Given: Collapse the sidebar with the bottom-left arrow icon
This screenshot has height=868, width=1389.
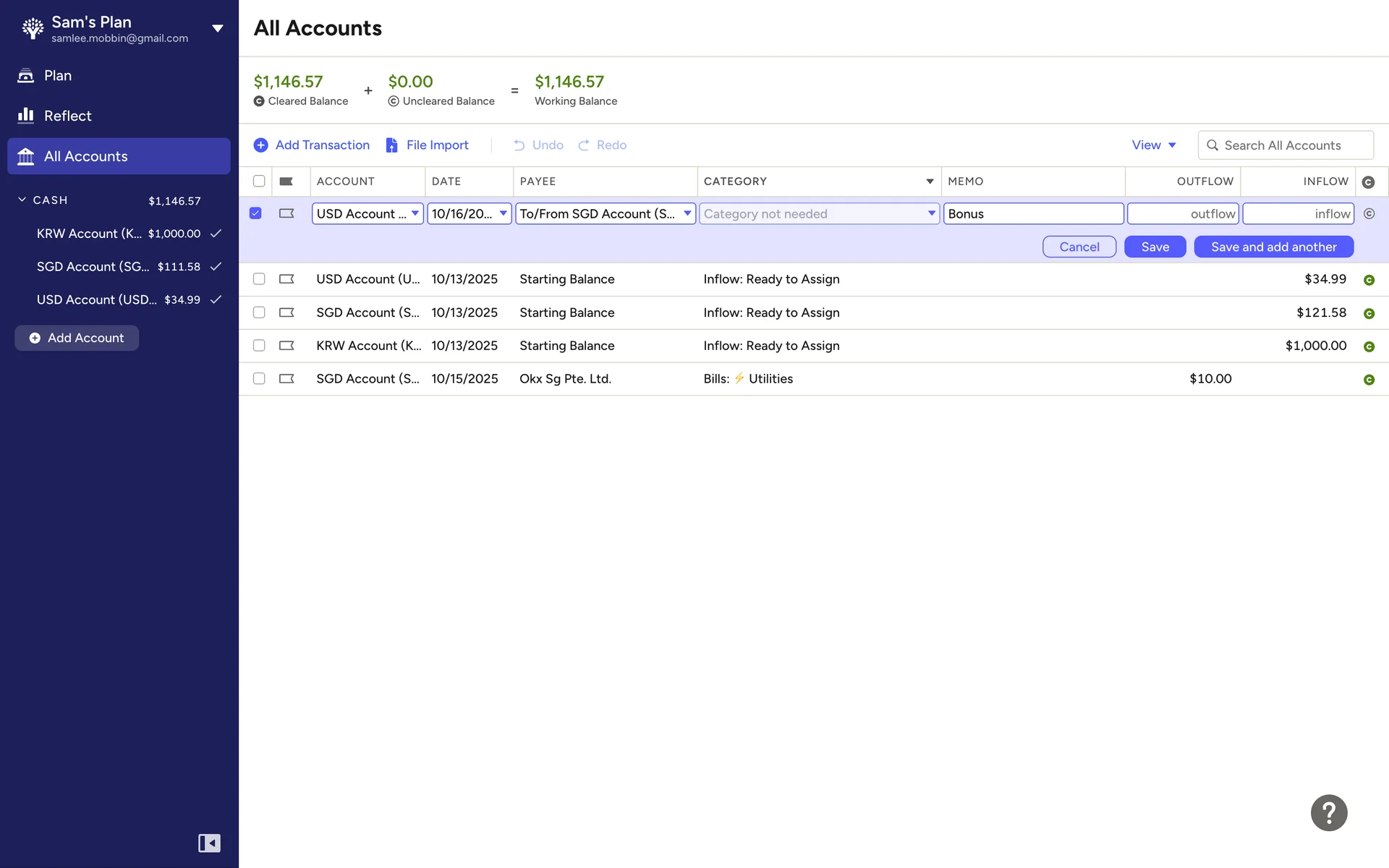Looking at the screenshot, I should click(209, 843).
